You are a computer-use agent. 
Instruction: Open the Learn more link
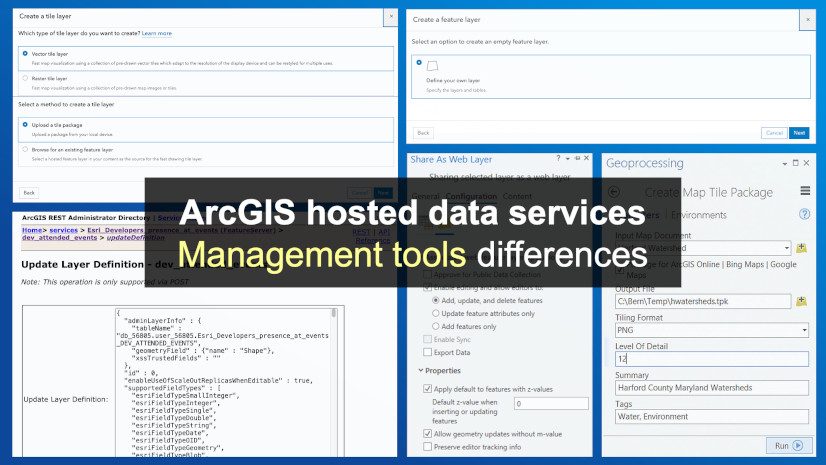point(156,33)
